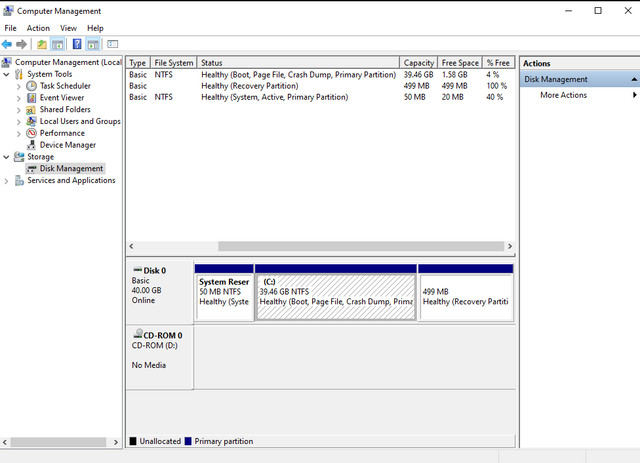
Task: Select the Services and Applications icon
Action: coord(19,180)
